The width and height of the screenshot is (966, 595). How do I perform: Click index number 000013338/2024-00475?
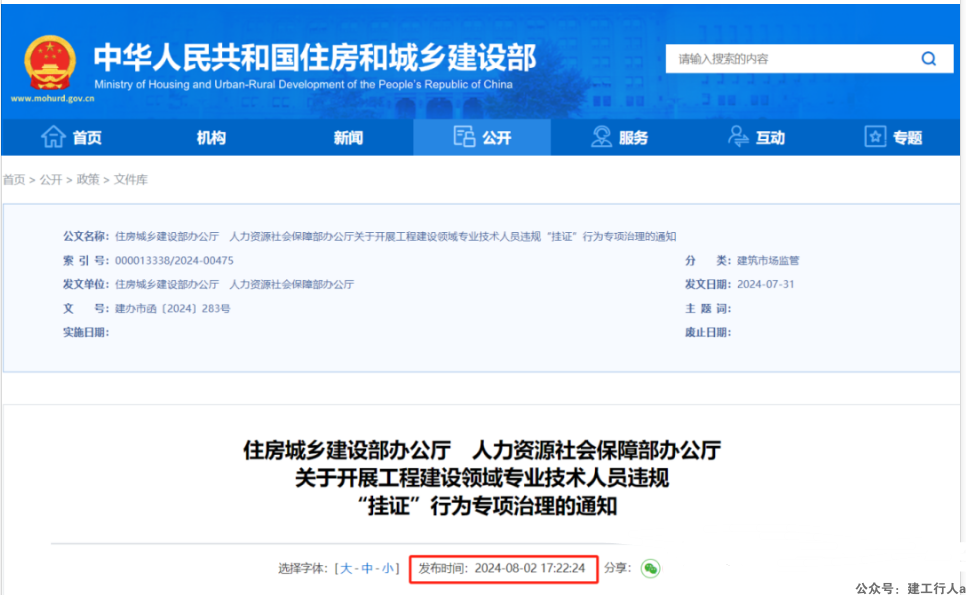[x=174, y=261]
